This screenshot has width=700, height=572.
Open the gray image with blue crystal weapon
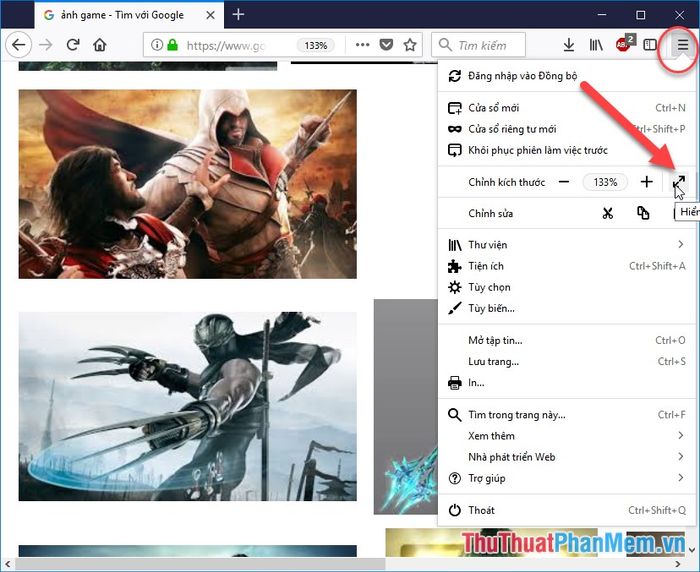(x=406, y=407)
